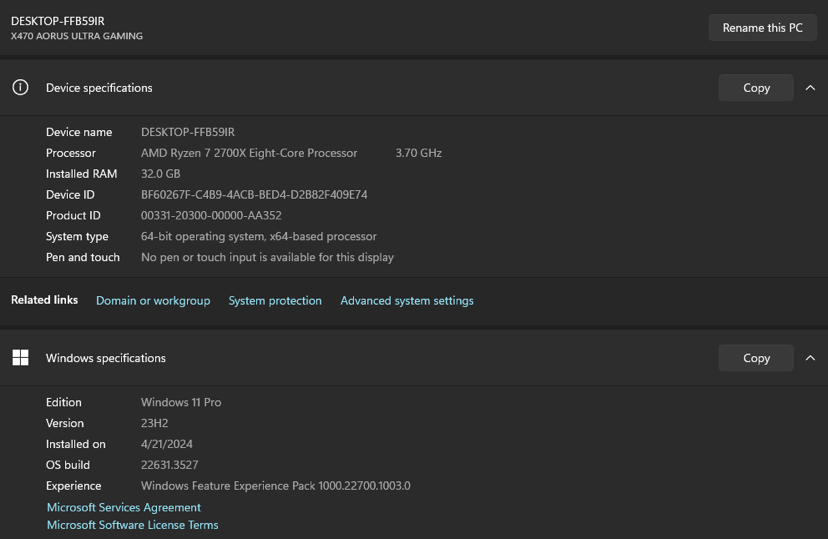Click the Device specifications heading
The height and width of the screenshot is (539, 828).
(99, 88)
